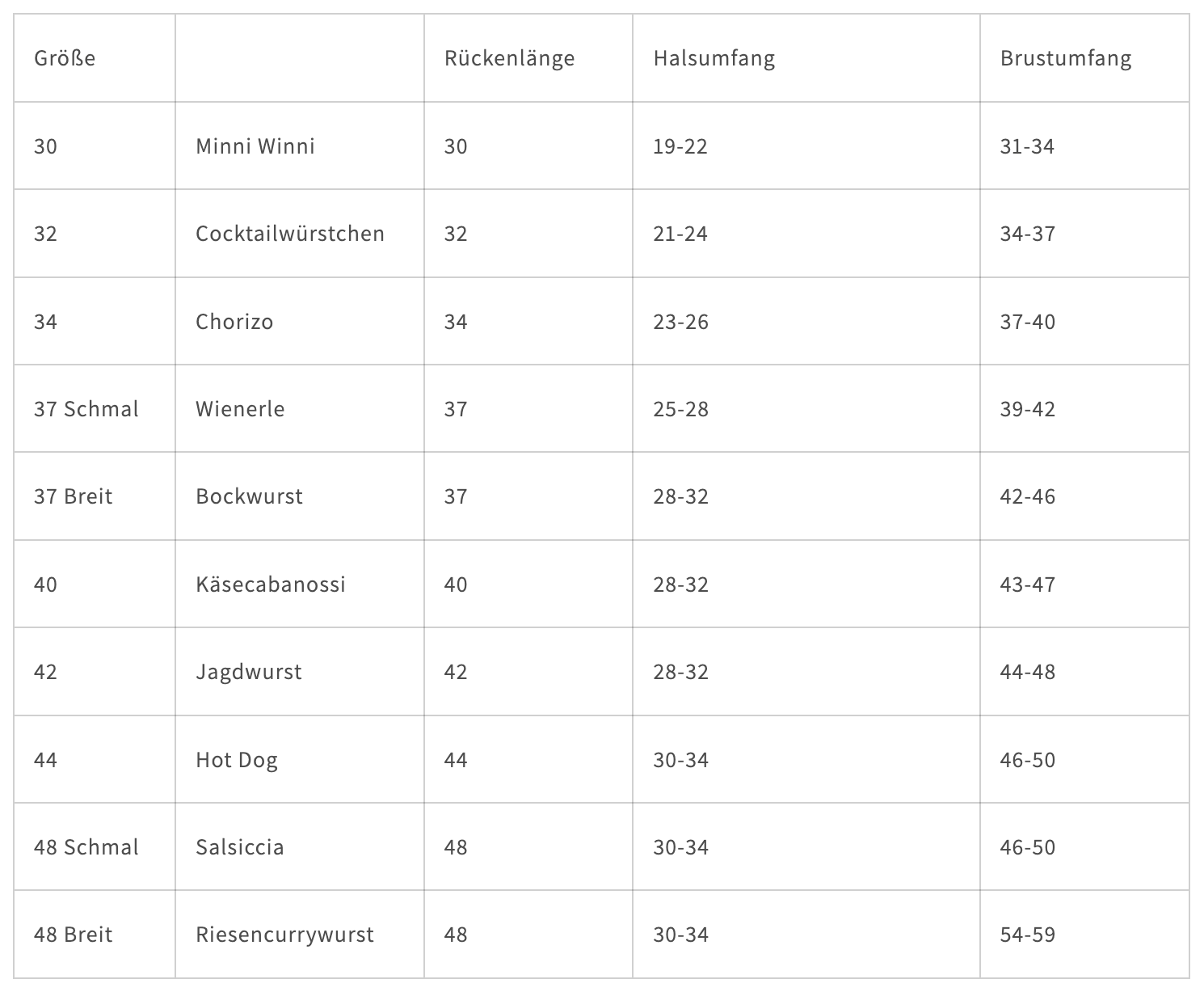Select the Salsiccia cell
This screenshot has width=1204, height=996.
300,847
